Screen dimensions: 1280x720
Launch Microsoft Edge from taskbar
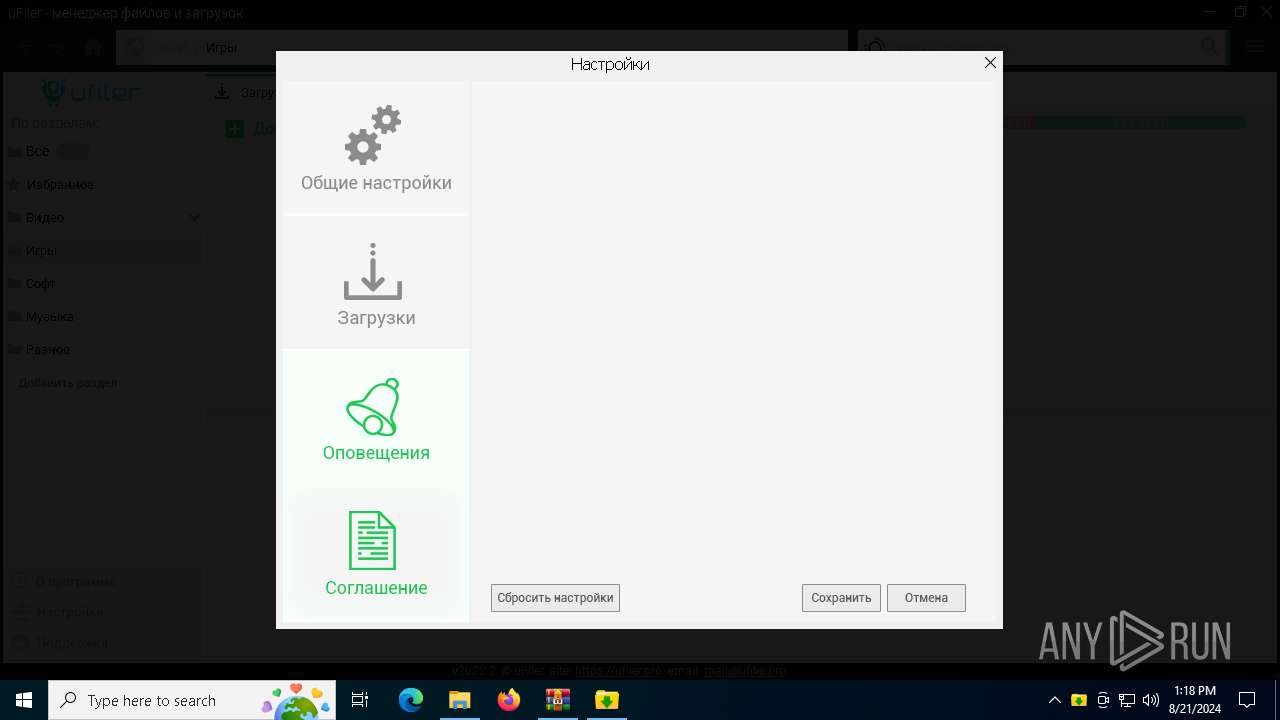[x=411, y=700]
